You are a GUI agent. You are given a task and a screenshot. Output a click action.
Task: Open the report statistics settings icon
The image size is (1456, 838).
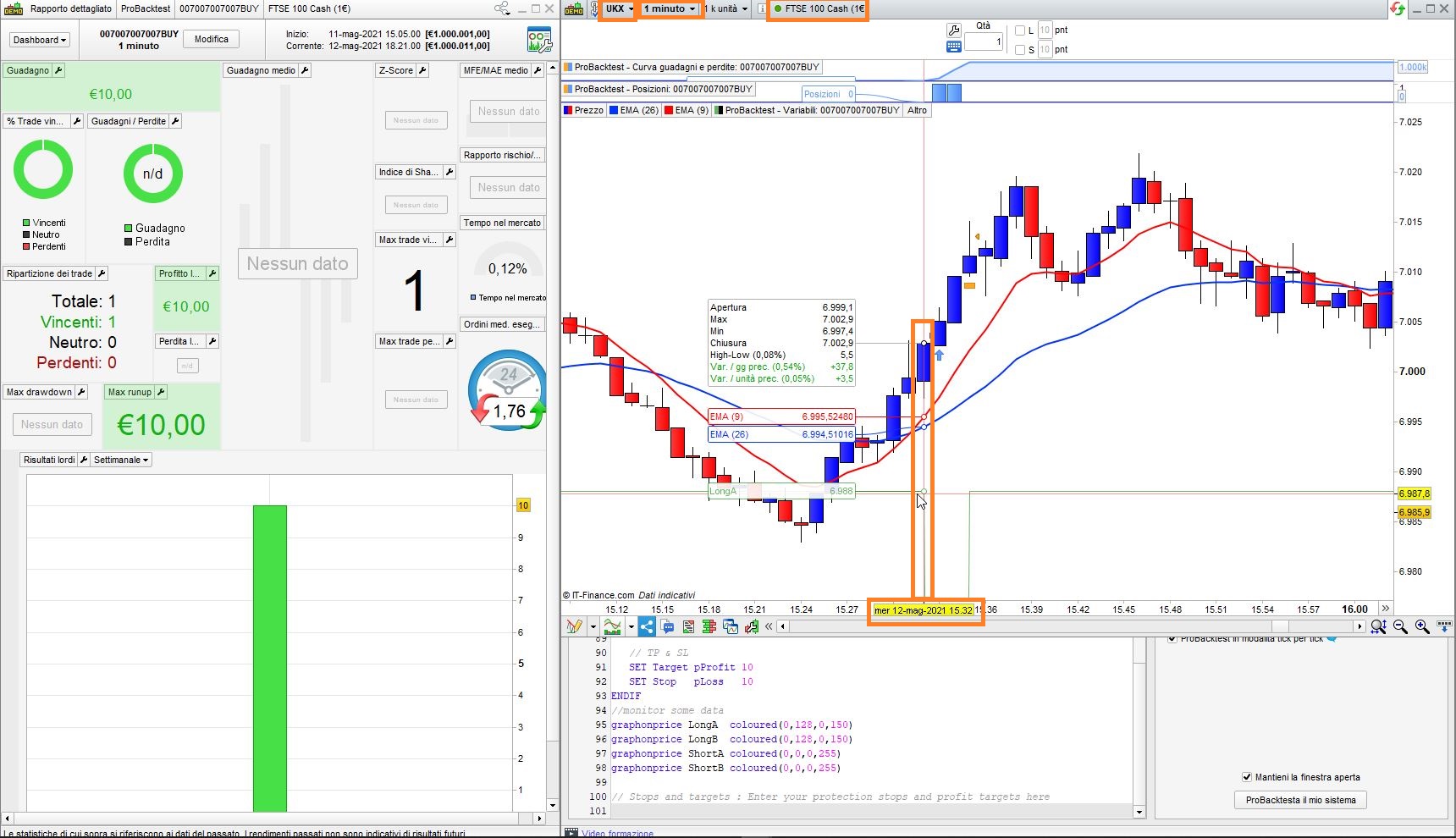pyautogui.click(x=539, y=40)
